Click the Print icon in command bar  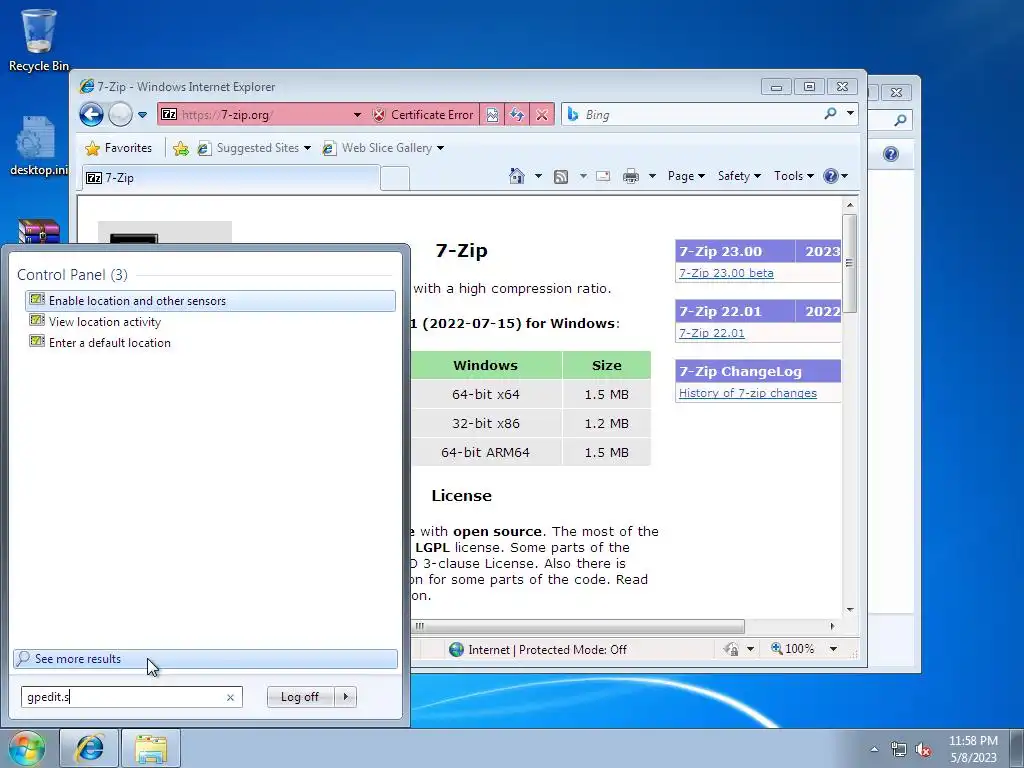tap(631, 176)
